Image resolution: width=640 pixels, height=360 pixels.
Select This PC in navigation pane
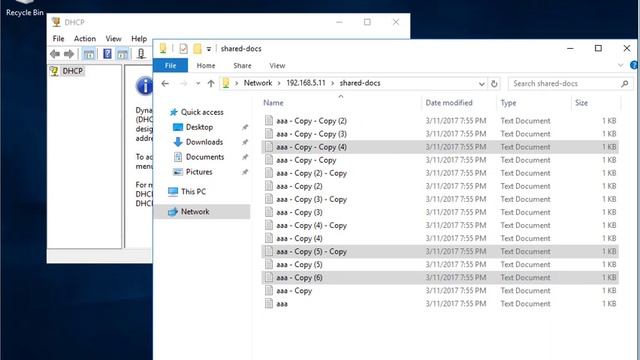(x=193, y=191)
